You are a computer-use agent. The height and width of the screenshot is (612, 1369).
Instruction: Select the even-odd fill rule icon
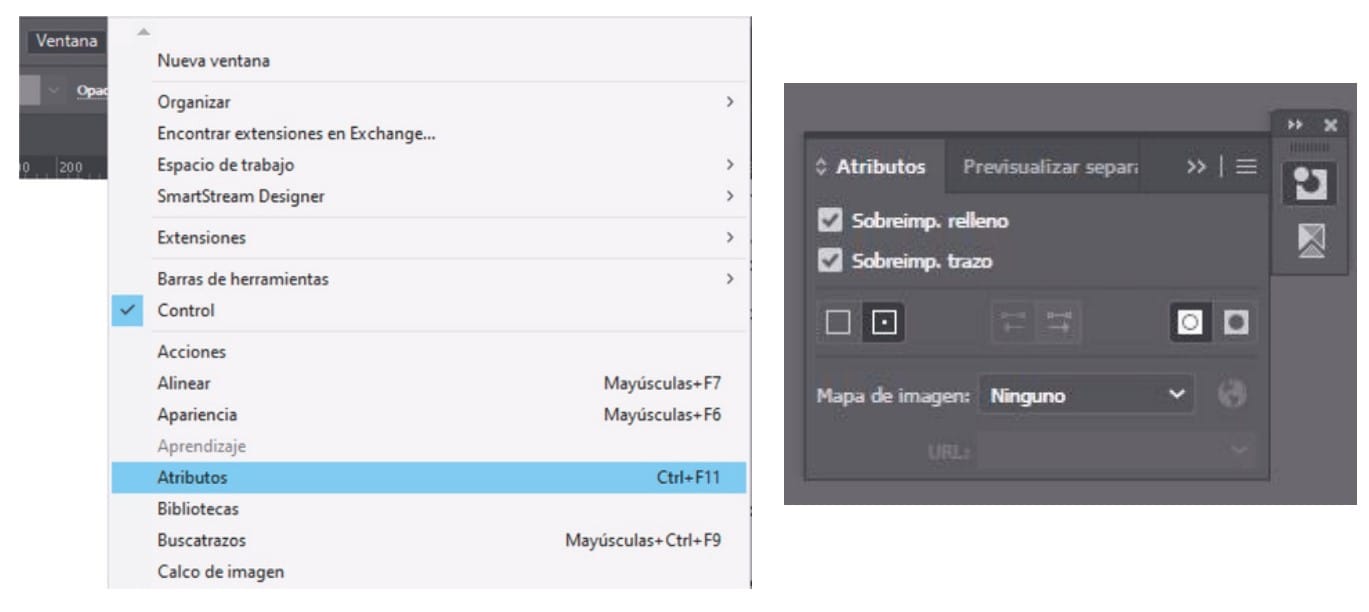pos(1238,322)
